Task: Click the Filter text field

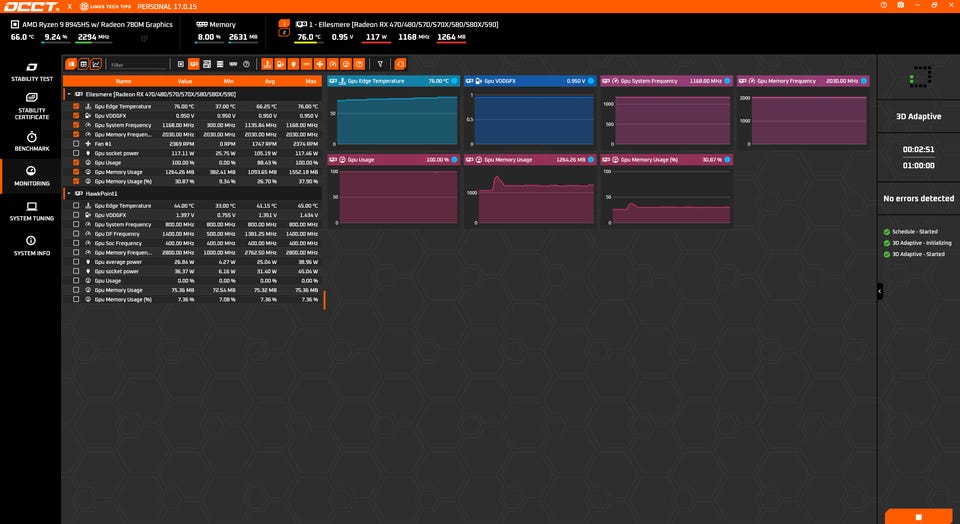Action: tap(138, 64)
